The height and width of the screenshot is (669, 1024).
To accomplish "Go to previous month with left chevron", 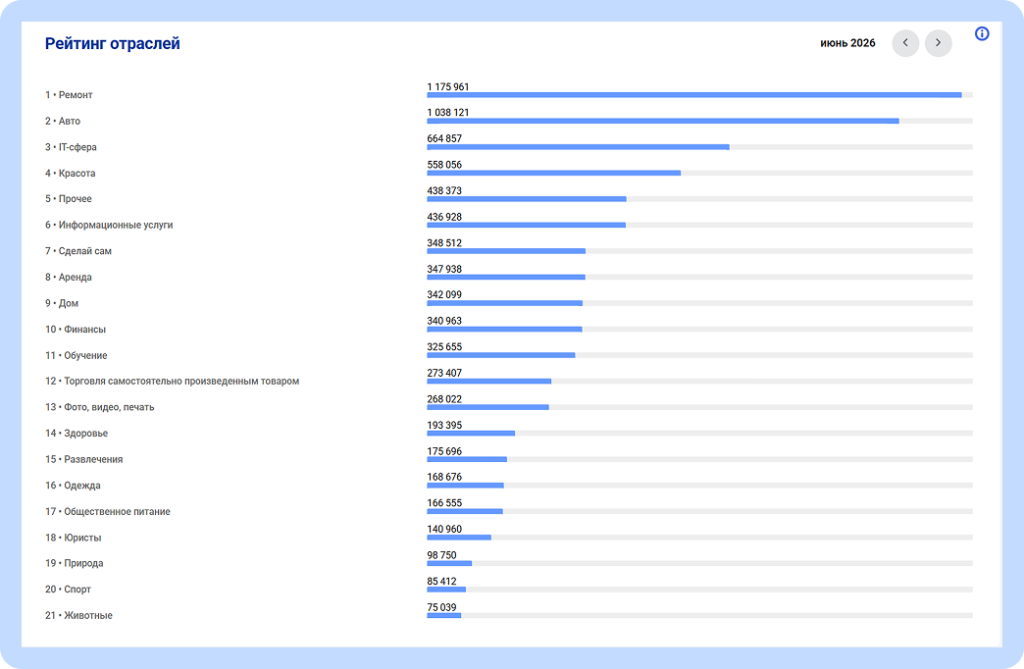I will [x=905, y=43].
